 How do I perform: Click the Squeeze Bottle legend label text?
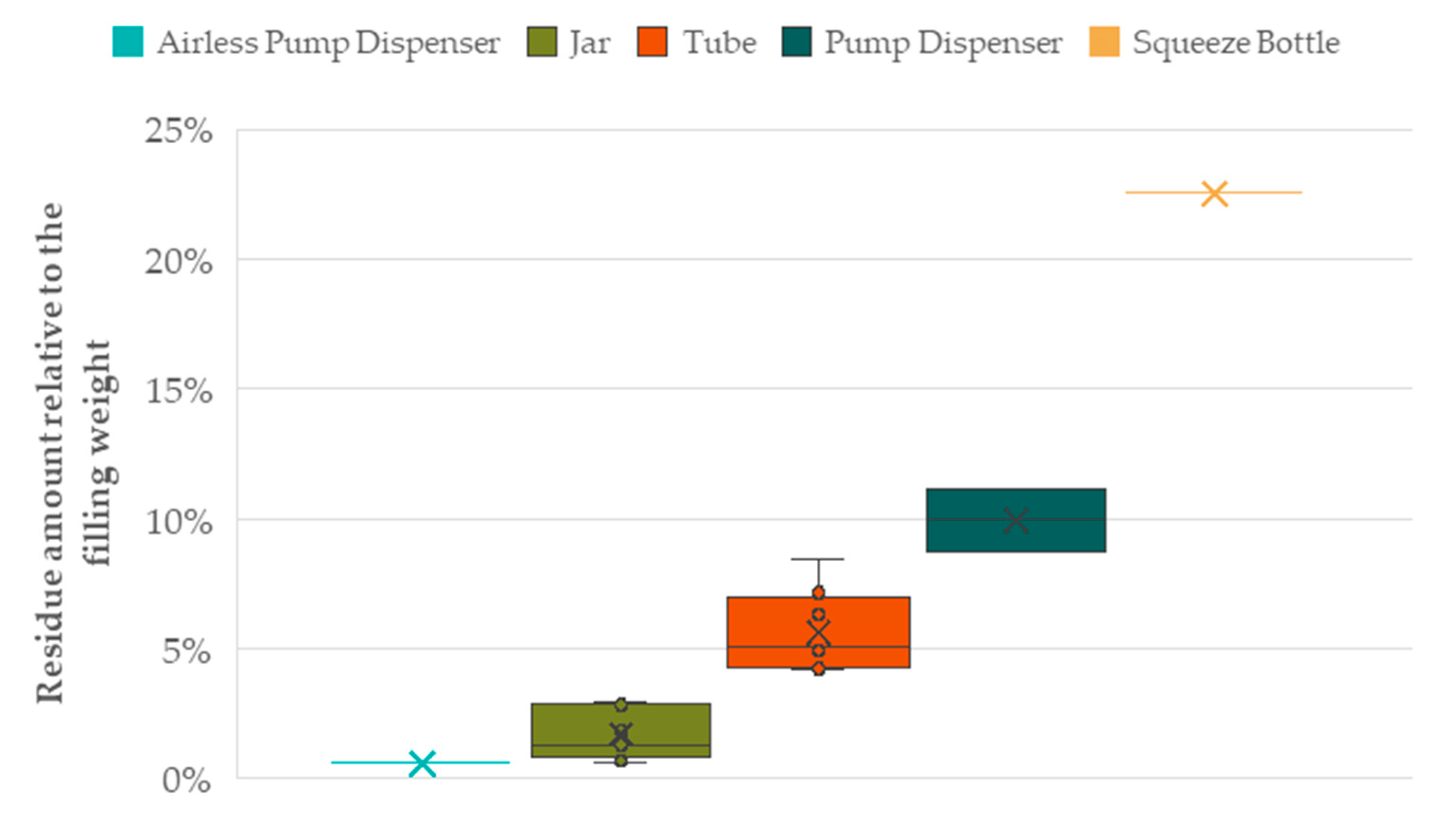pos(1236,43)
